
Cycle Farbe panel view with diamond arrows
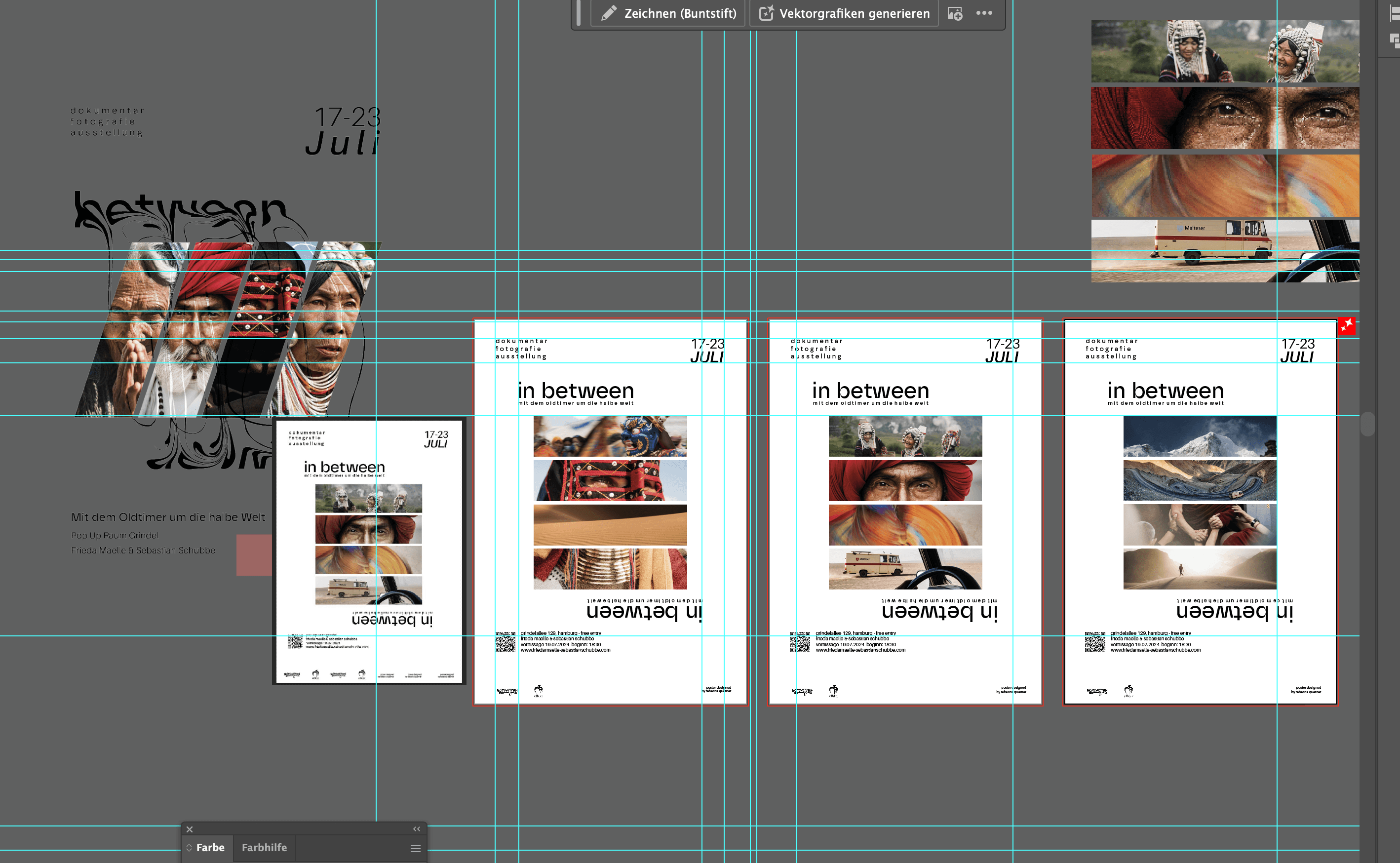(x=189, y=848)
